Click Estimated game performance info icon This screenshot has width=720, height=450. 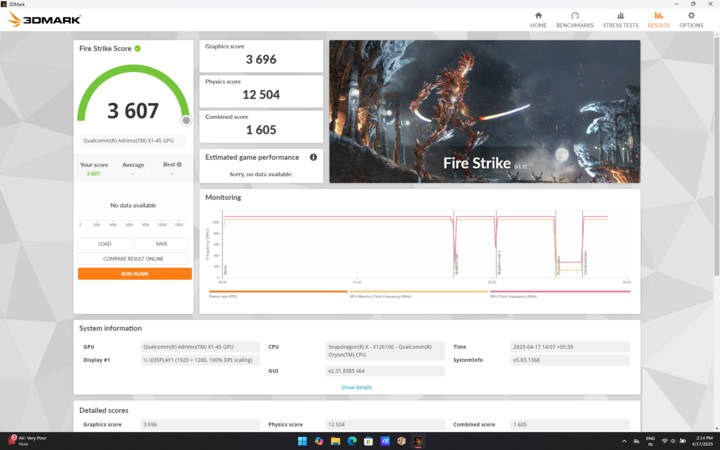313,157
